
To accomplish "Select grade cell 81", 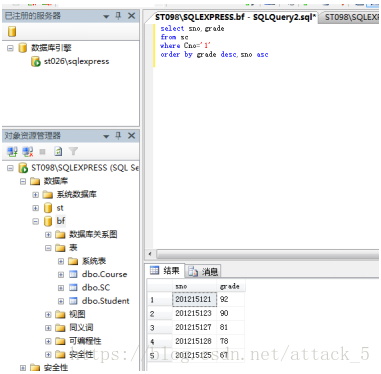I will point(231,327).
